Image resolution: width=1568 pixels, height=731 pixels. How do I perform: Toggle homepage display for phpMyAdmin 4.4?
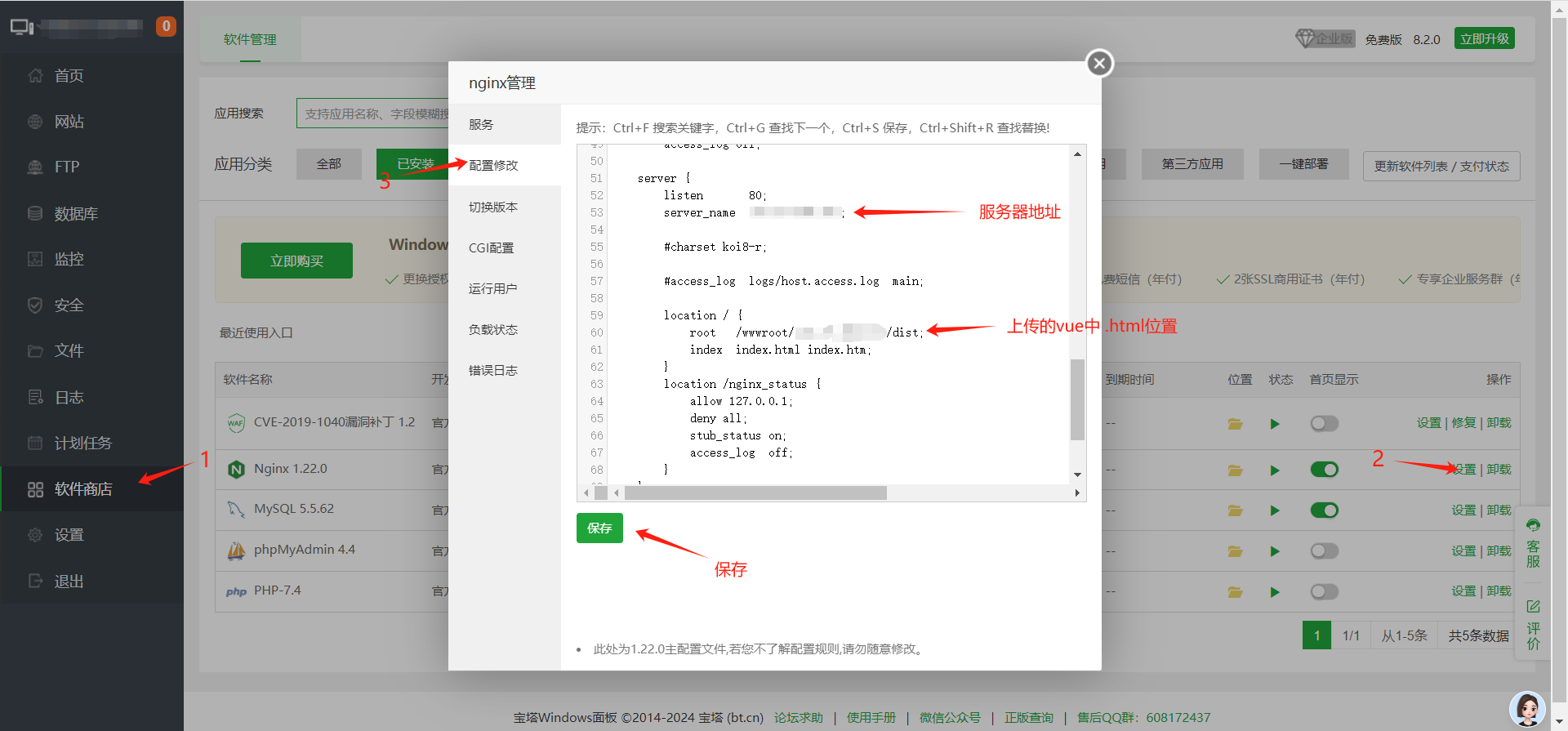[1325, 551]
